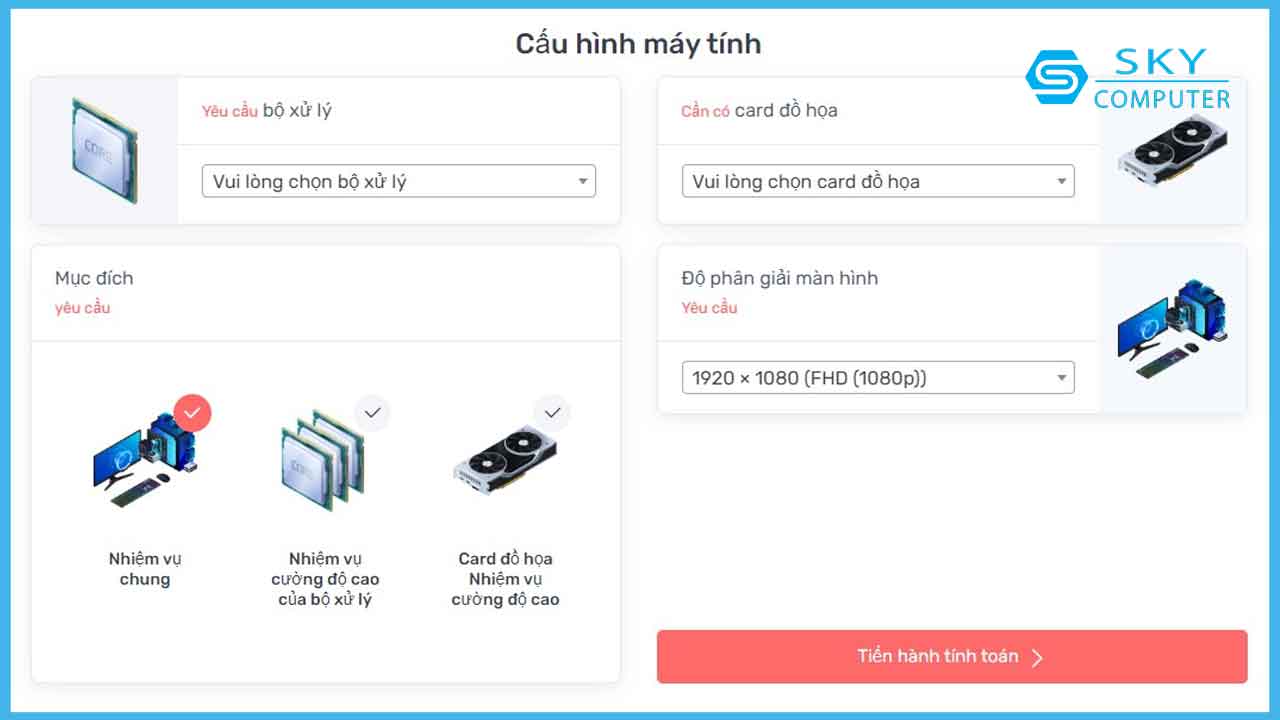The width and height of the screenshot is (1280, 720).
Task: Click the Tiến hành tính toán button
Action: [951, 657]
